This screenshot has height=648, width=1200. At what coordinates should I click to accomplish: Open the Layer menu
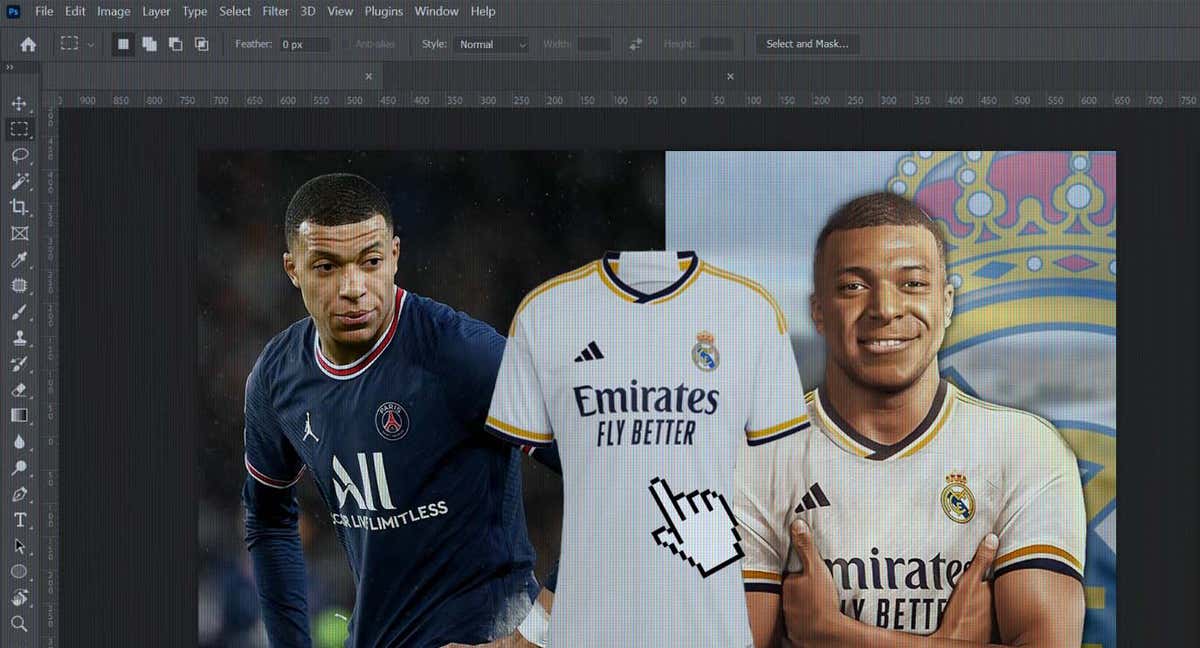coord(156,11)
